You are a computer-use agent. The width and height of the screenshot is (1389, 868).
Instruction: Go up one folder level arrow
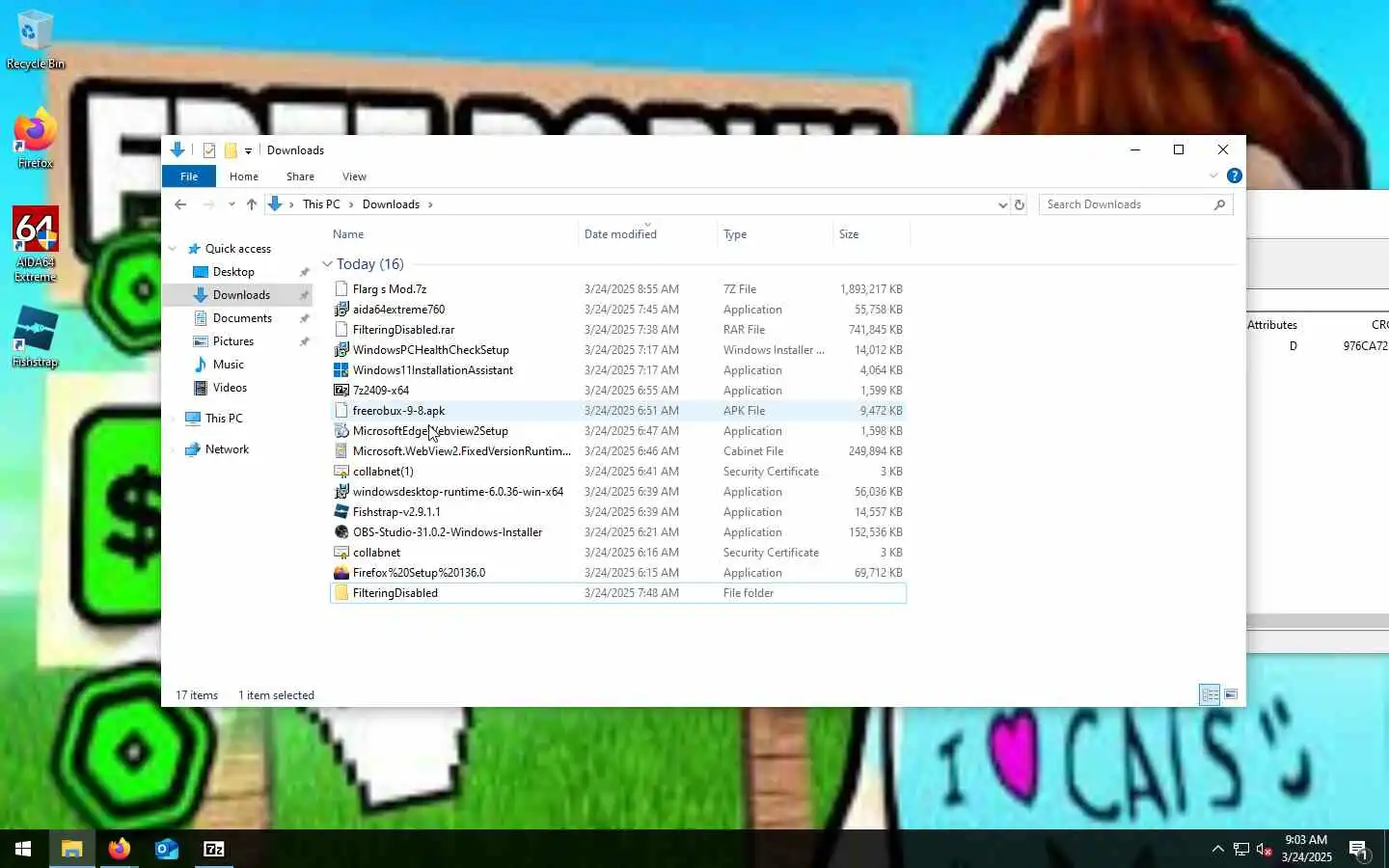click(x=252, y=204)
